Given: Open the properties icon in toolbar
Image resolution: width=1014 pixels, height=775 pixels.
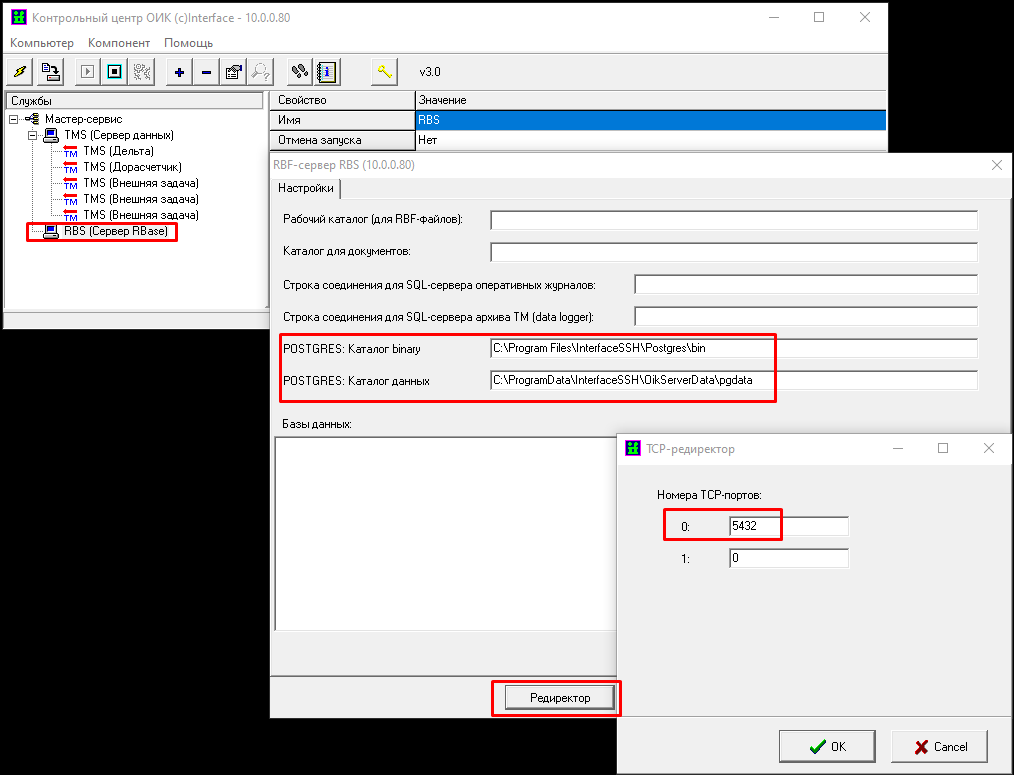Looking at the screenshot, I should (x=234, y=72).
